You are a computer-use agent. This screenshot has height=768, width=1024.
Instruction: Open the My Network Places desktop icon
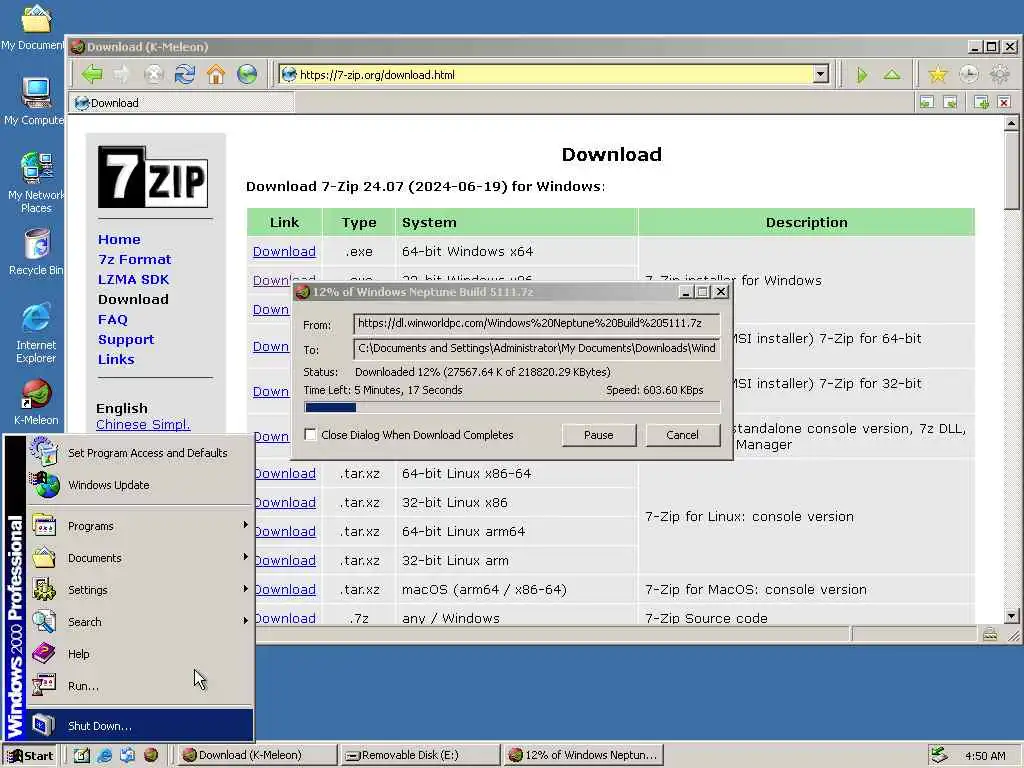tap(36, 182)
